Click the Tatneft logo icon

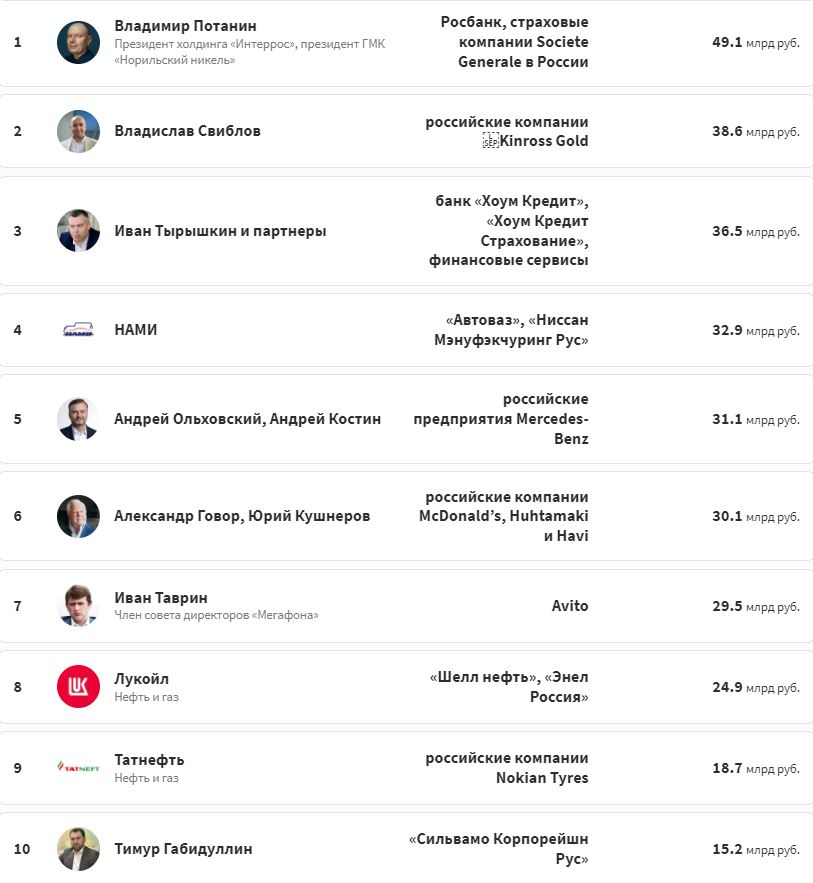[x=78, y=768]
